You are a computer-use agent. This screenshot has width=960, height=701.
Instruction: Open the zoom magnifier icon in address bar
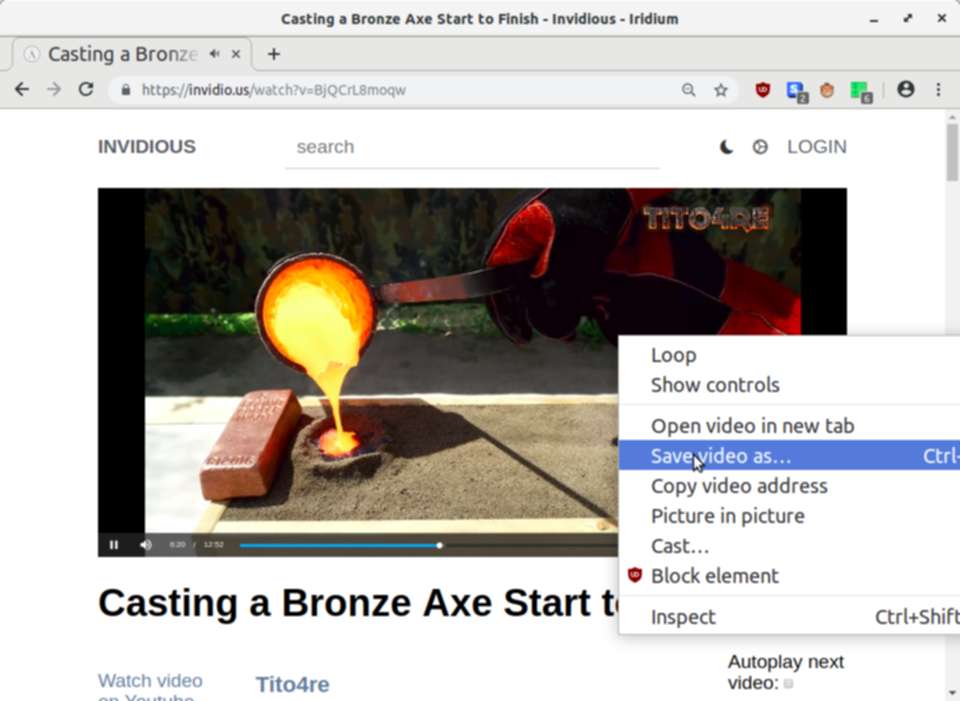click(688, 90)
